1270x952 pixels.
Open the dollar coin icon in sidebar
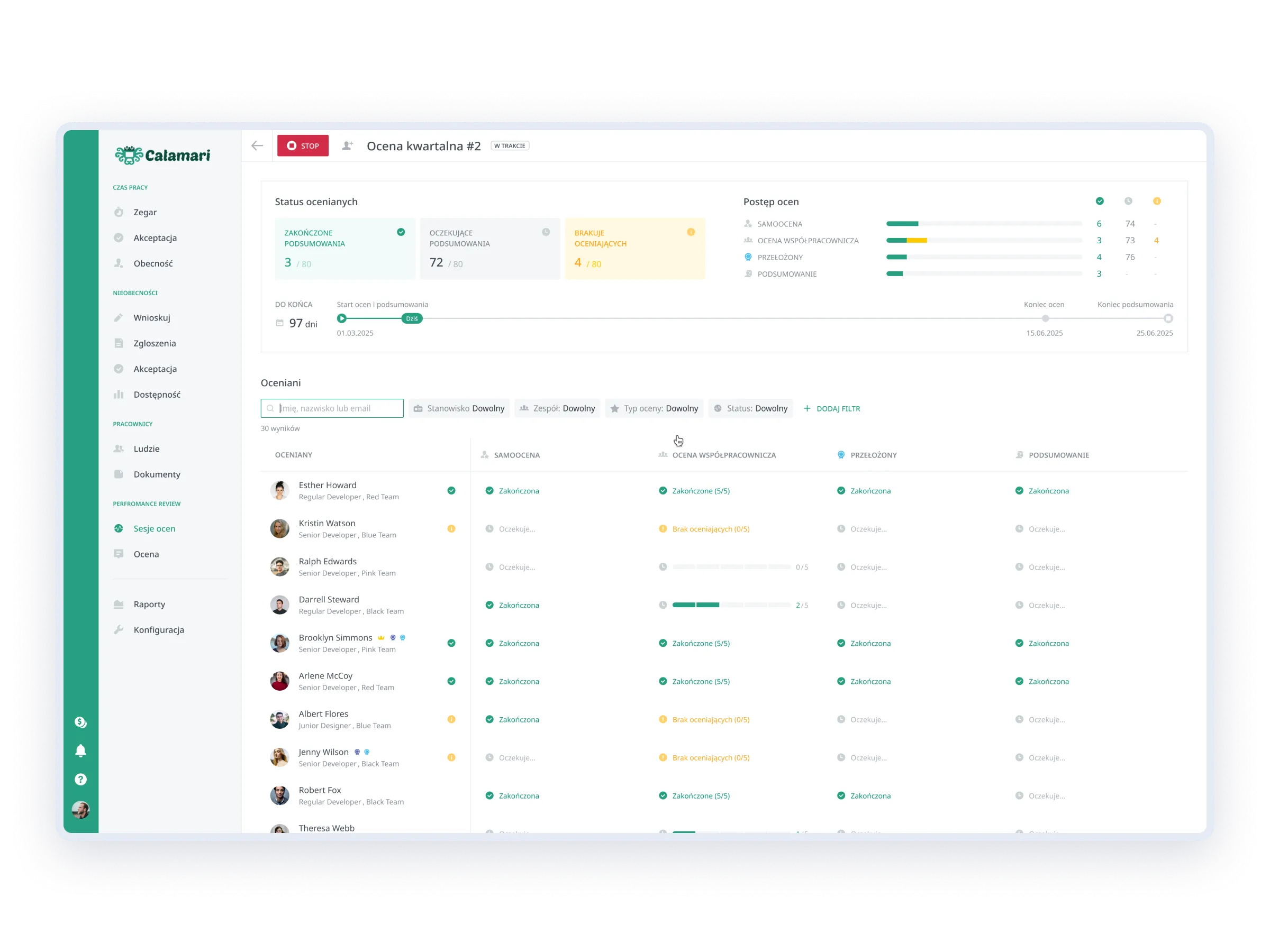pyautogui.click(x=80, y=722)
